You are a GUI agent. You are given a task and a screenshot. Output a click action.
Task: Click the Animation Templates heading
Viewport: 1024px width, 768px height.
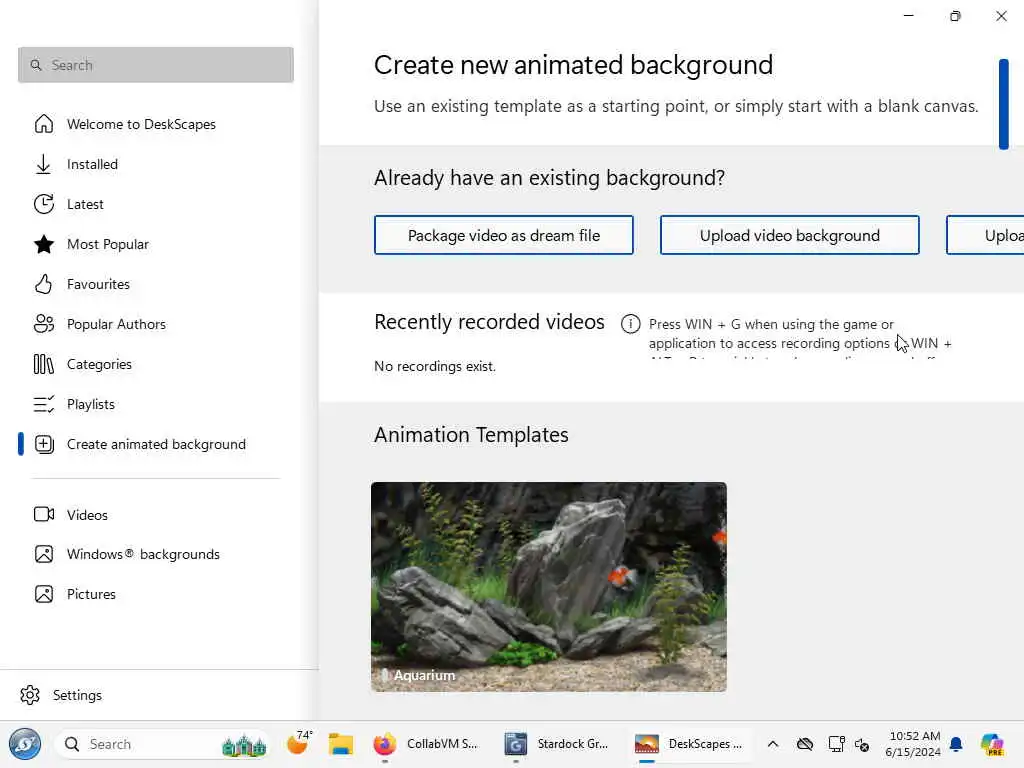[x=472, y=435]
